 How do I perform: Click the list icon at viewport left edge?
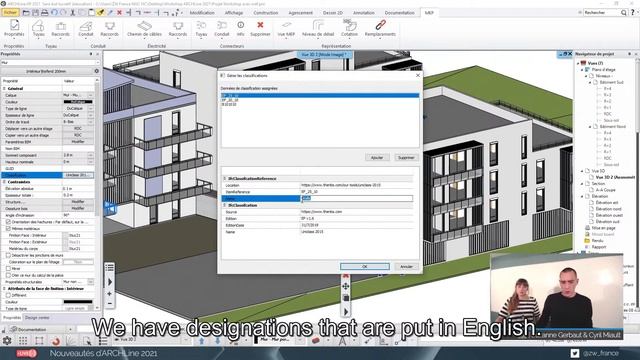click(109, 268)
